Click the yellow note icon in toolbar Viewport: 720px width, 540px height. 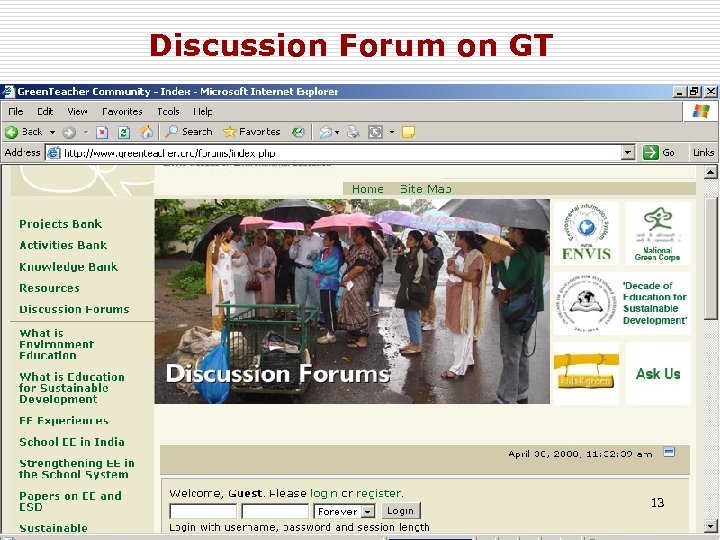click(408, 132)
